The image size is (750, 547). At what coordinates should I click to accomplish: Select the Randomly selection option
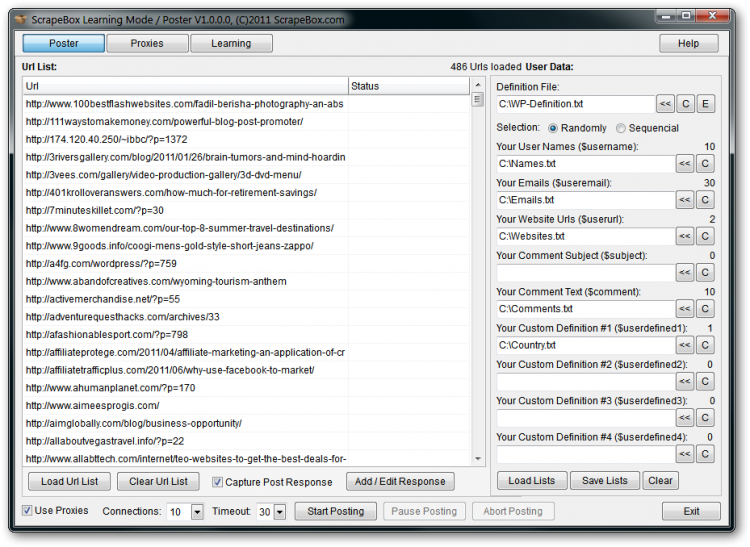tap(552, 128)
